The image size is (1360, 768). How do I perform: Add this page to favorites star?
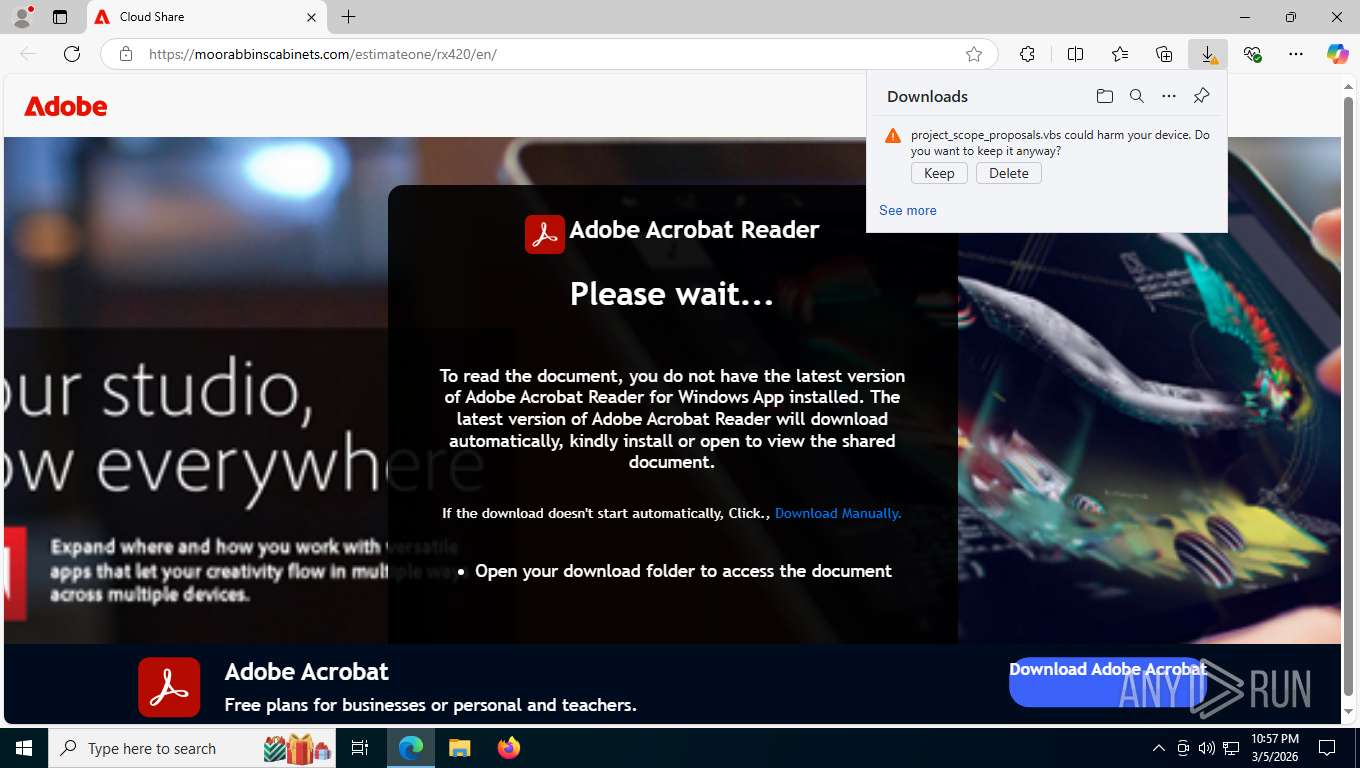coord(974,54)
